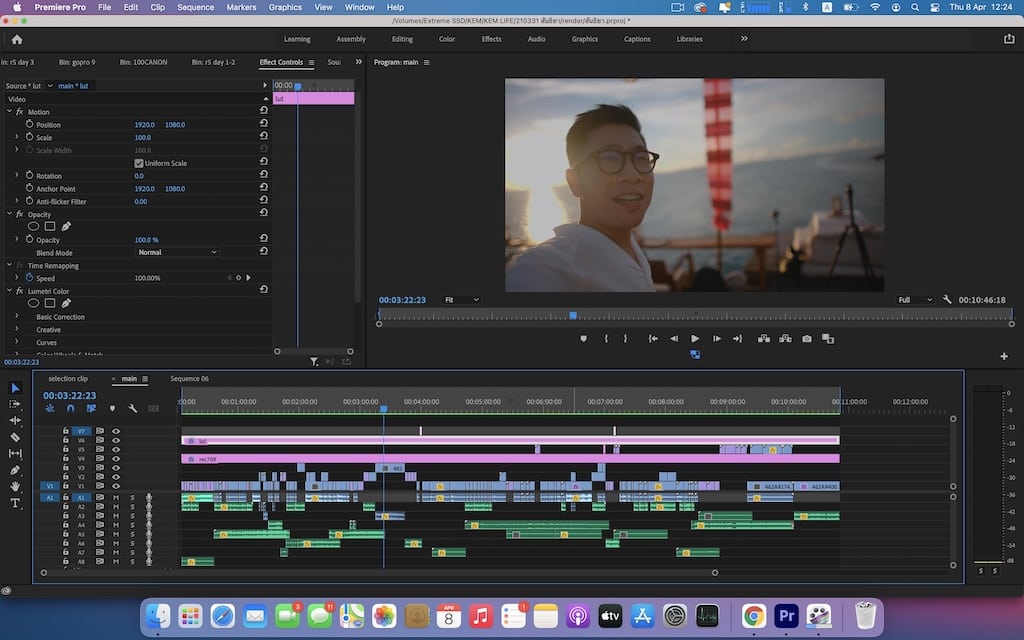Open Source lut dropdown arrow
Screen dimensions: 1024x640
tap(50, 86)
